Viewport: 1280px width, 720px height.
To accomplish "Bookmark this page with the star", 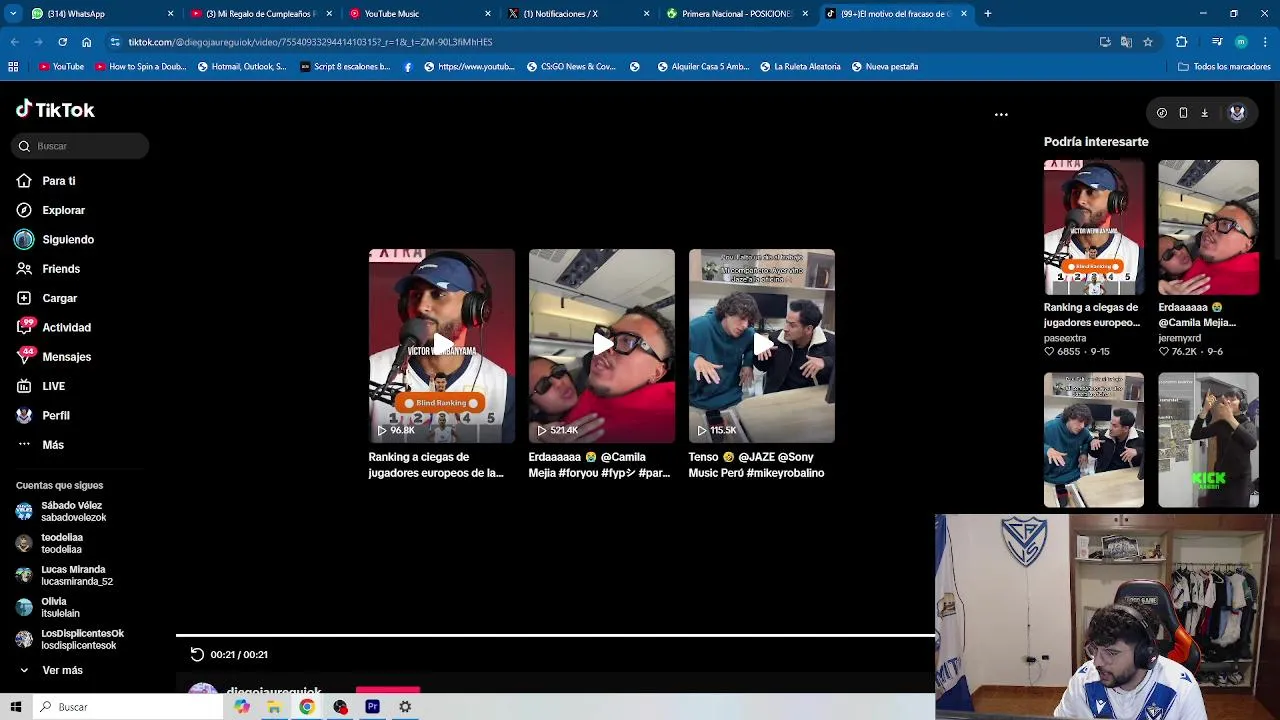I will pyautogui.click(x=1148, y=42).
